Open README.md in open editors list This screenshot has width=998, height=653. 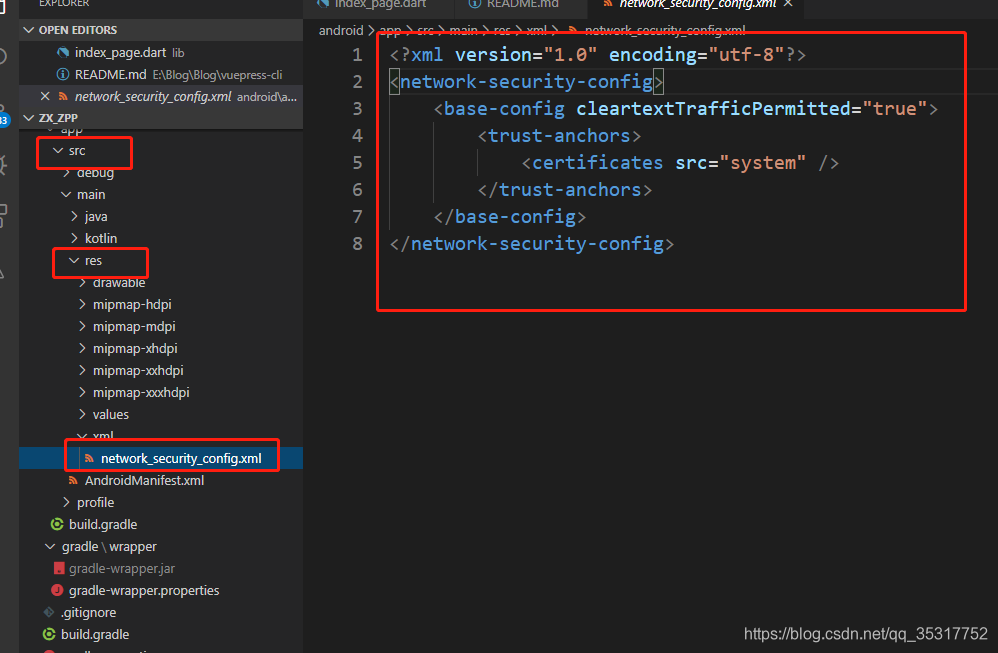(111, 74)
